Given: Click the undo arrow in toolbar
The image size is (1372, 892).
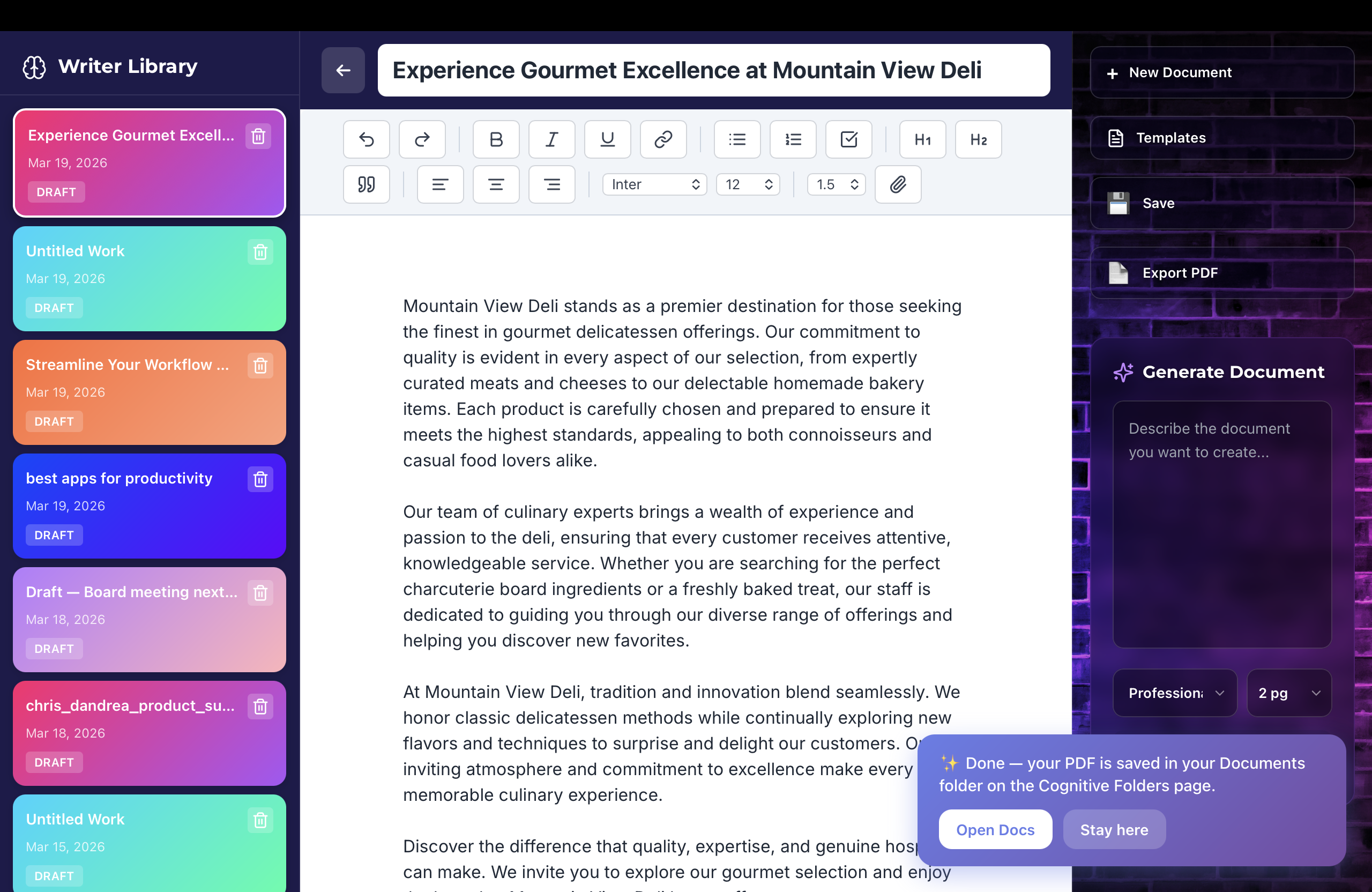Looking at the screenshot, I should tap(366, 139).
